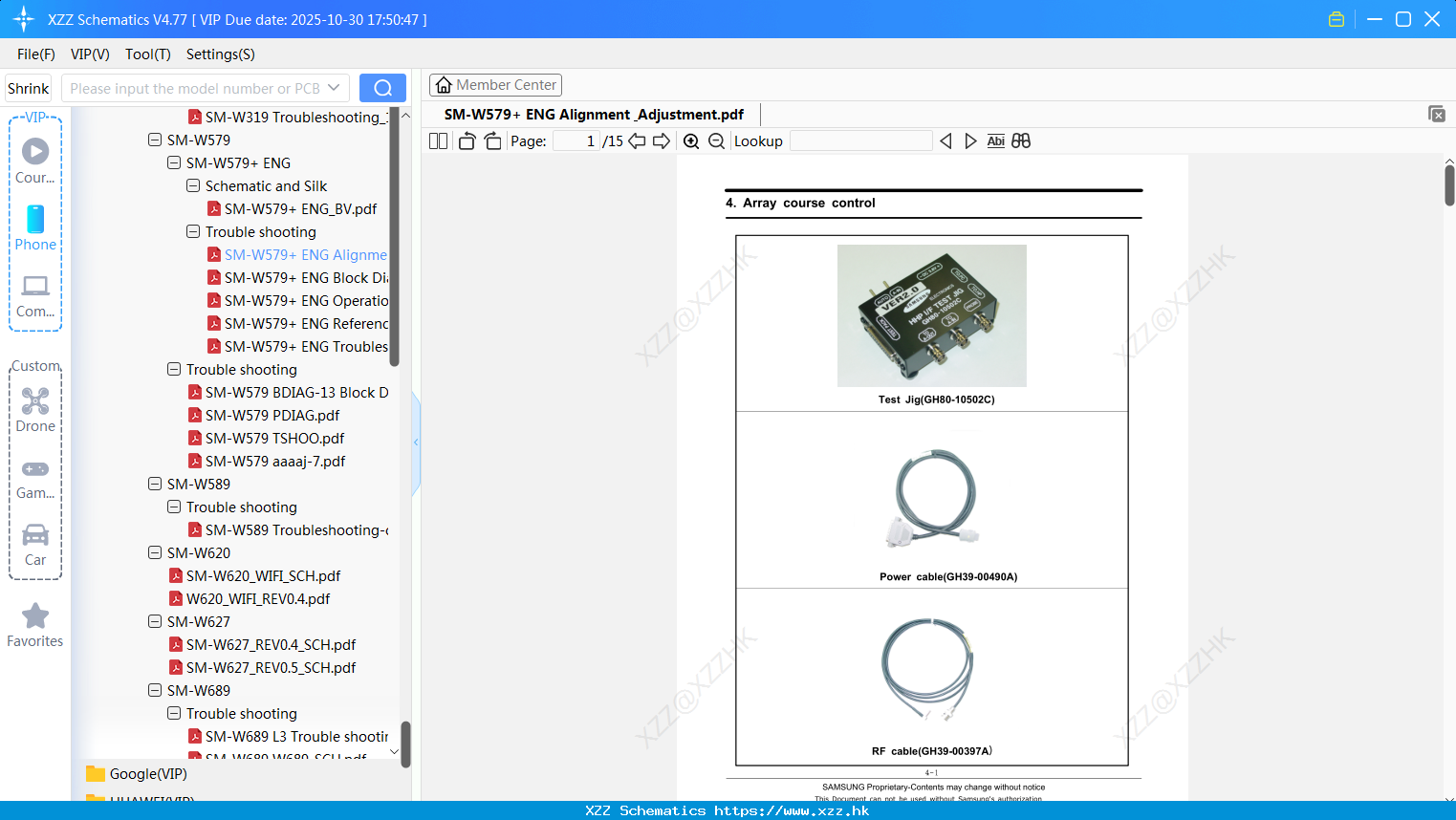The image size is (1456, 820).
Task: Select SM-W579+ ENG Alignment_Adjustment.pdf tab
Action: point(594,115)
